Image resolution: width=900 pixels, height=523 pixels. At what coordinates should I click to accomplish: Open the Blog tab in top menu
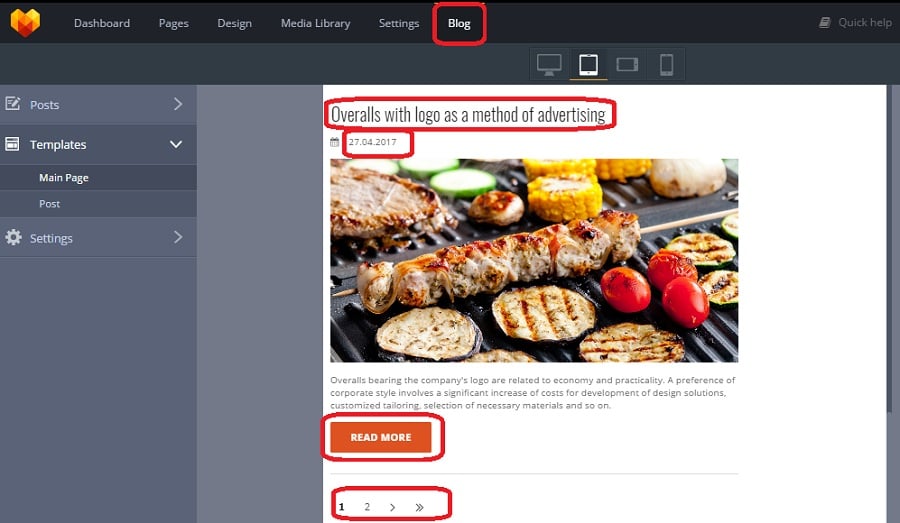tap(459, 24)
